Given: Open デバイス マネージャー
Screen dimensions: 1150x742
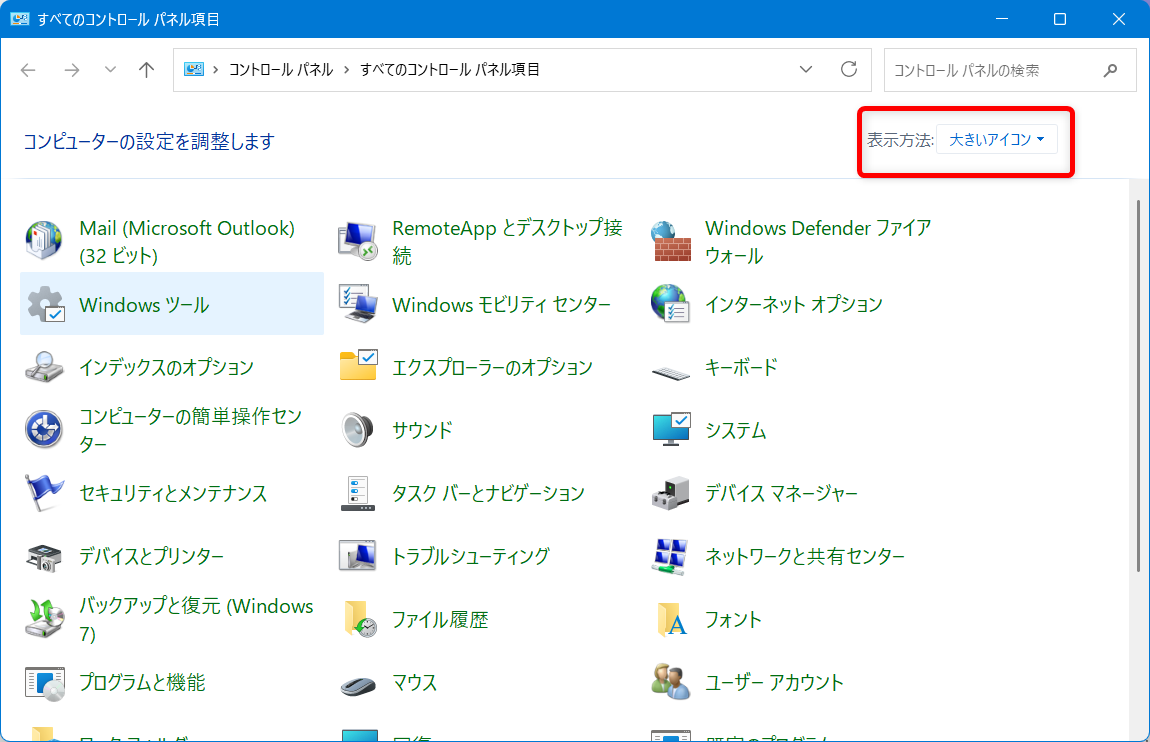Looking at the screenshot, I should tap(783, 493).
